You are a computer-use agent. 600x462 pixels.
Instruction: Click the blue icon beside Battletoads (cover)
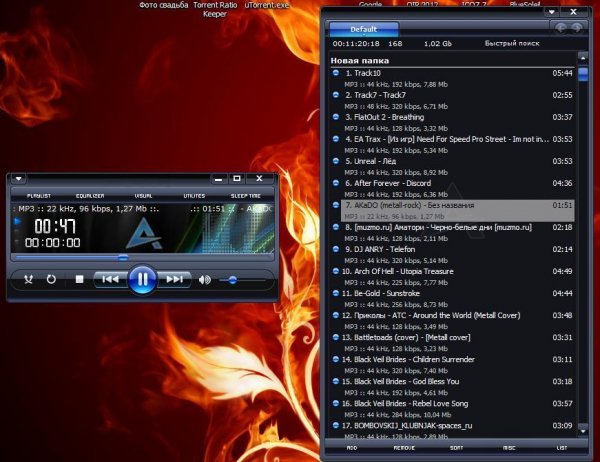336,337
